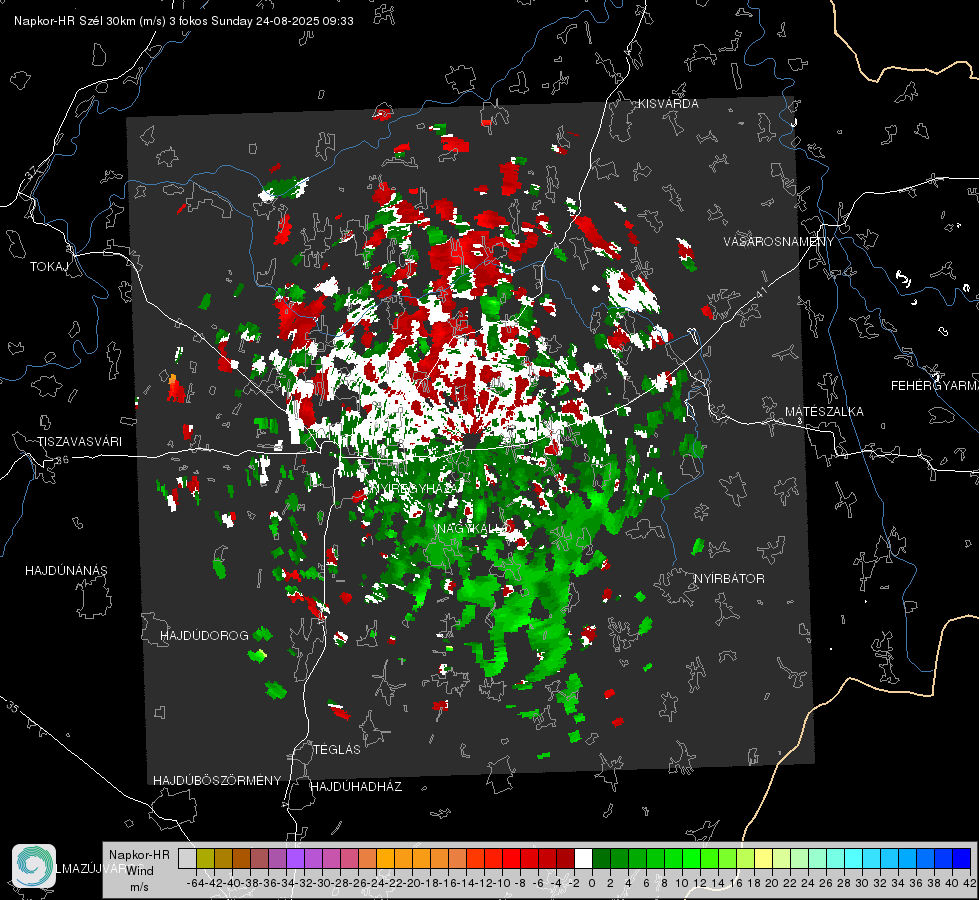Pick the blue swatch between 40 and 42
The width and height of the screenshot is (979, 900).
point(962,858)
